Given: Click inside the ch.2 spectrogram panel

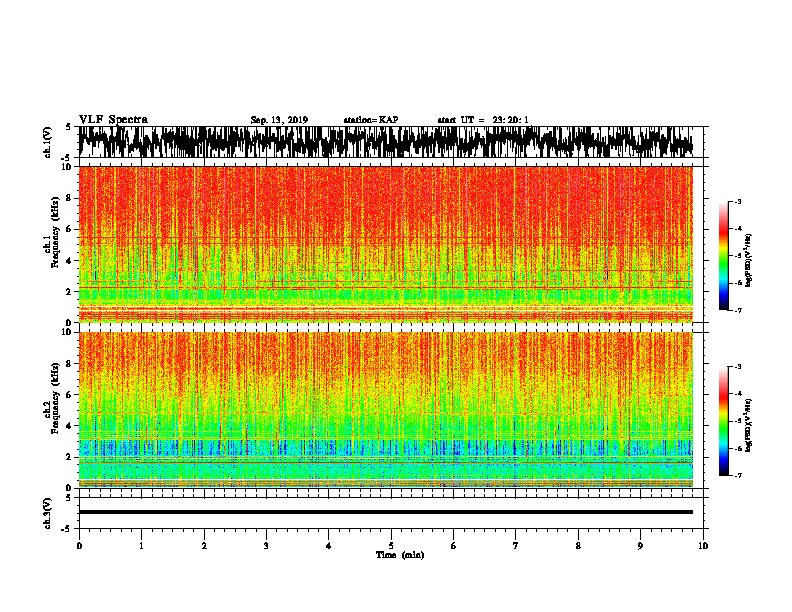Looking at the screenshot, I should pyautogui.click(x=391, y=410).
